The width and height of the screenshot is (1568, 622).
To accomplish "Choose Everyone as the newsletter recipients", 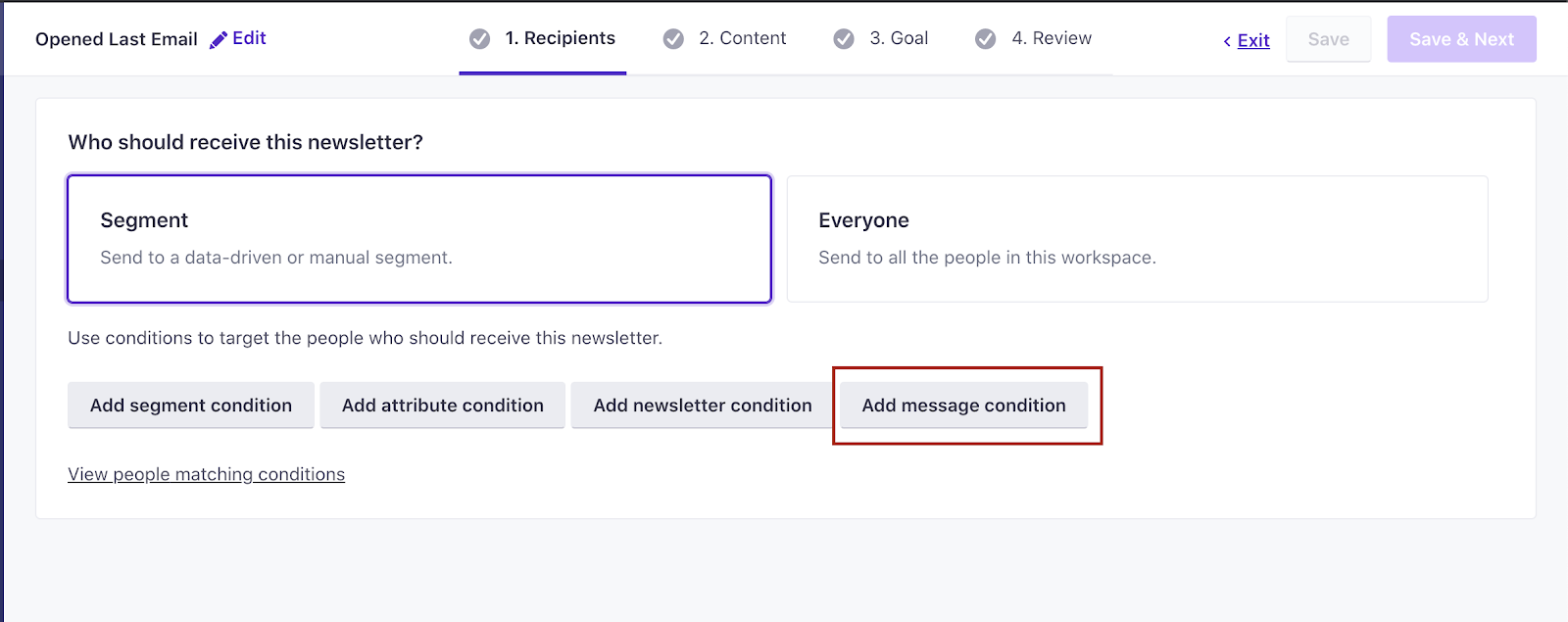I will click(x=1137, y=239).
